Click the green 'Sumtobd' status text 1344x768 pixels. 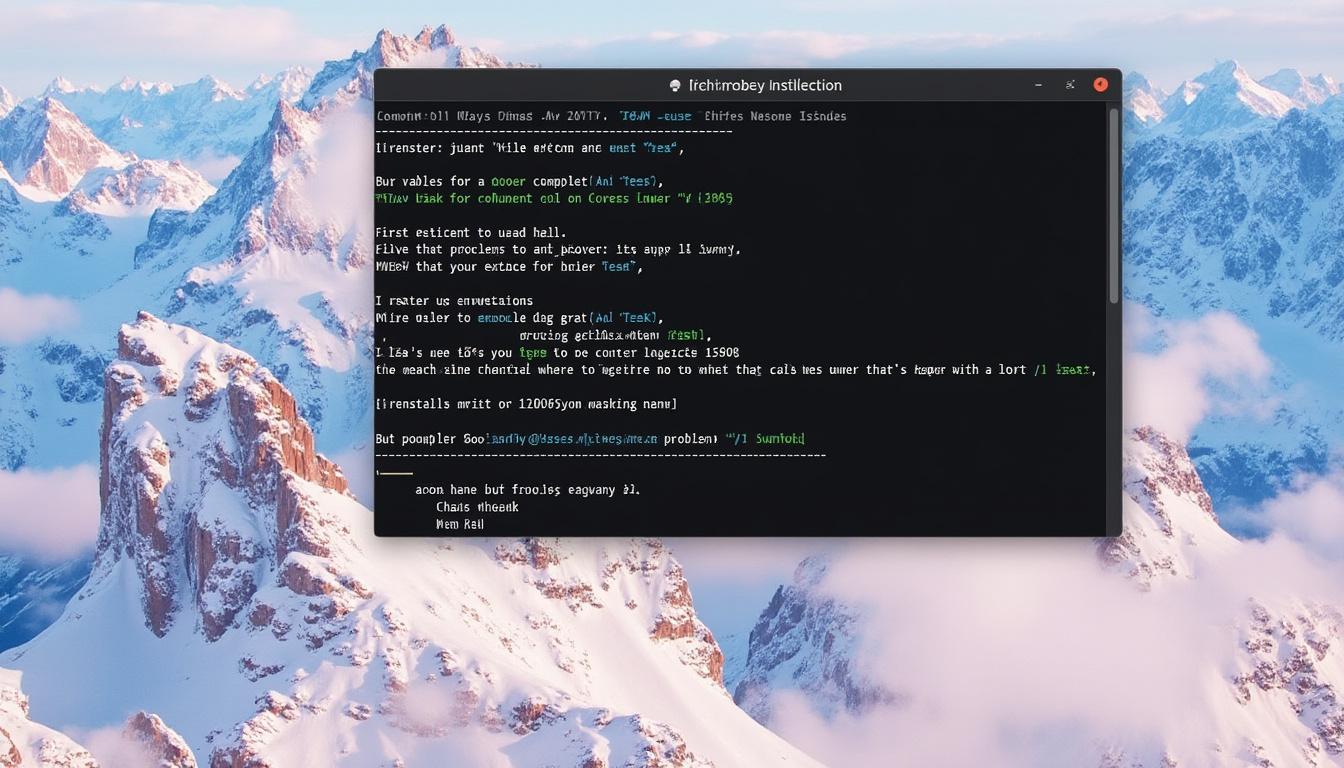click(778, 438)
